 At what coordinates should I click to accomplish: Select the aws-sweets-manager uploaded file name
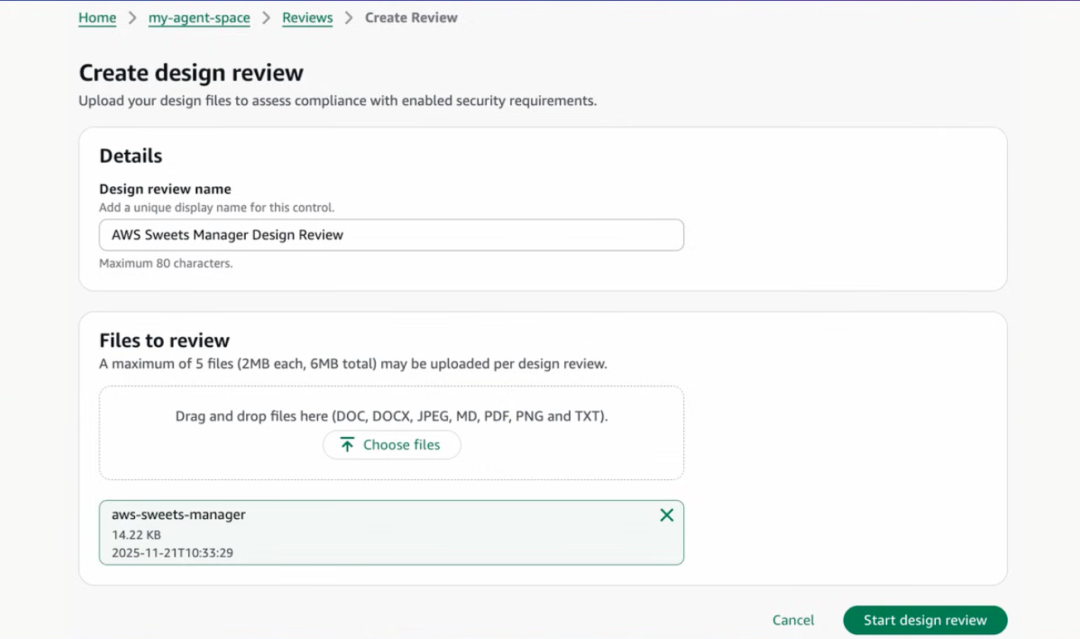[179, 515]
